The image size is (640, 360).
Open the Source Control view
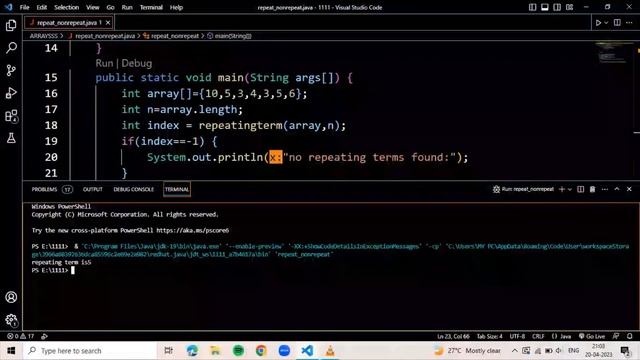click(11, 70)
